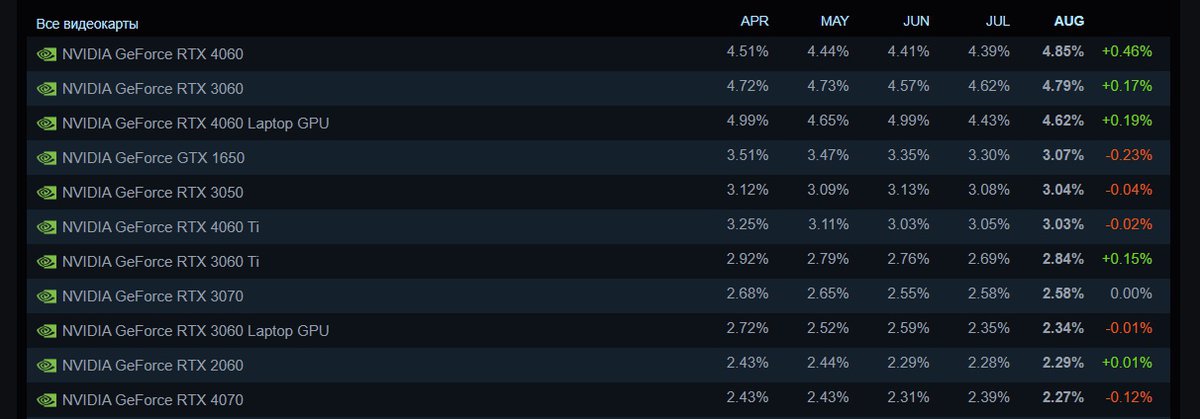Image resolution: width=1200 pixels, height=419 pixels.
Task: Open NVIDIA GeForce RTX 3060 Laptop GPU entry
Action: click(x=195, y=331)
